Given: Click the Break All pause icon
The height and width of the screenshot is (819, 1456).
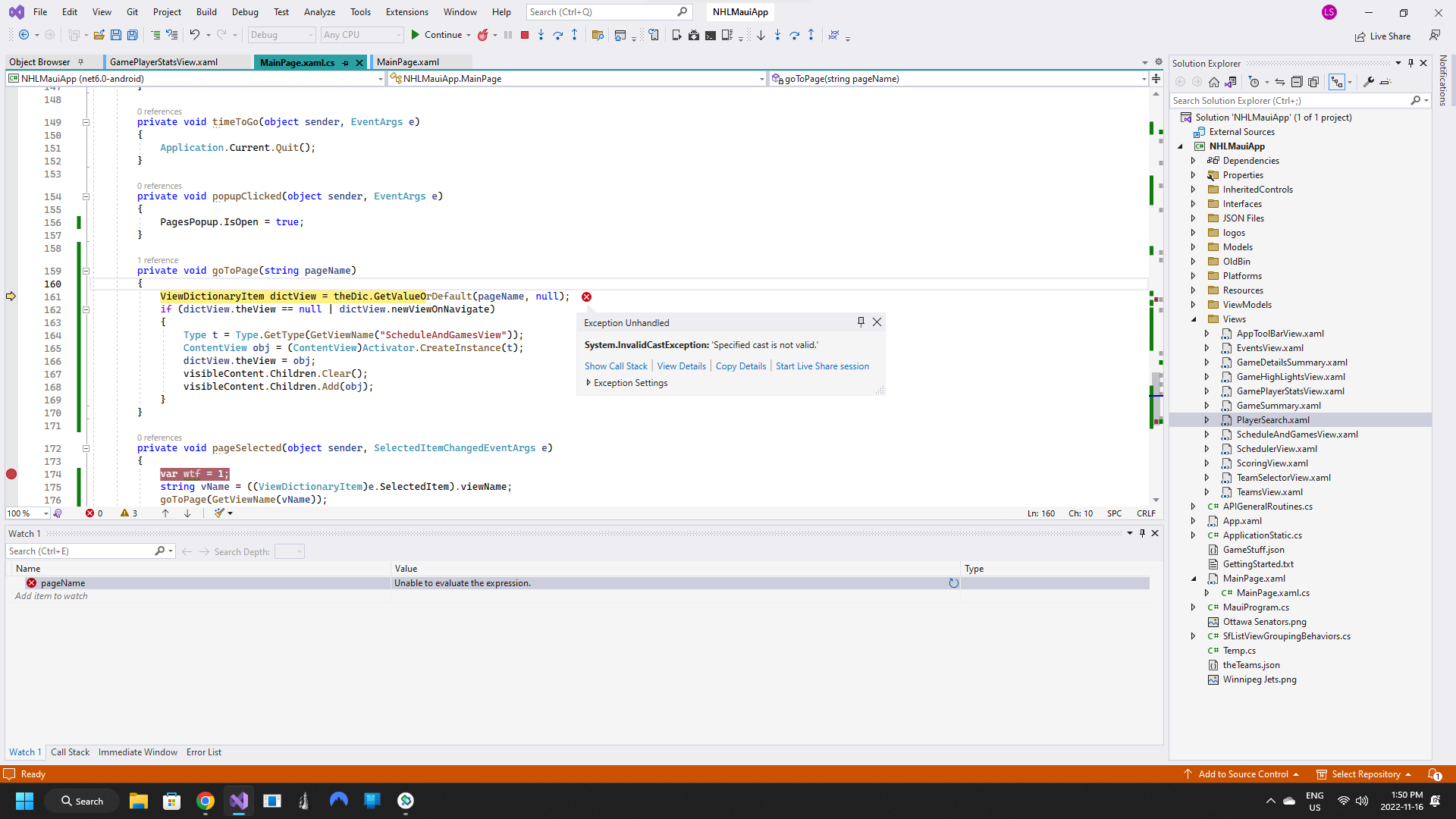Looking at the screenshot, I should pyautogui.click(x=508, y=35).
